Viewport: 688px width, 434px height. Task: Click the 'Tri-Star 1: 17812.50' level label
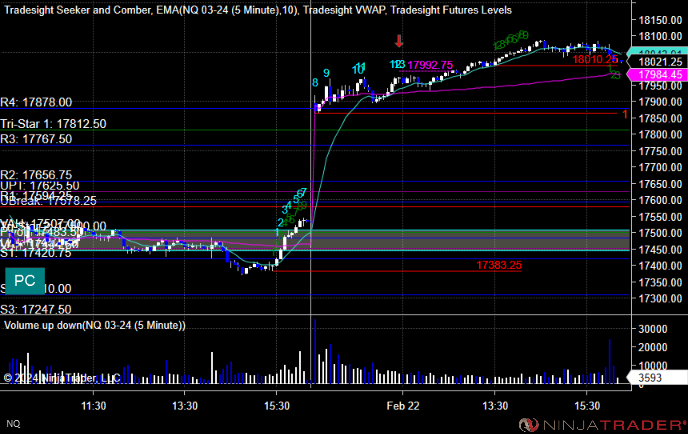tap(53, 124)
